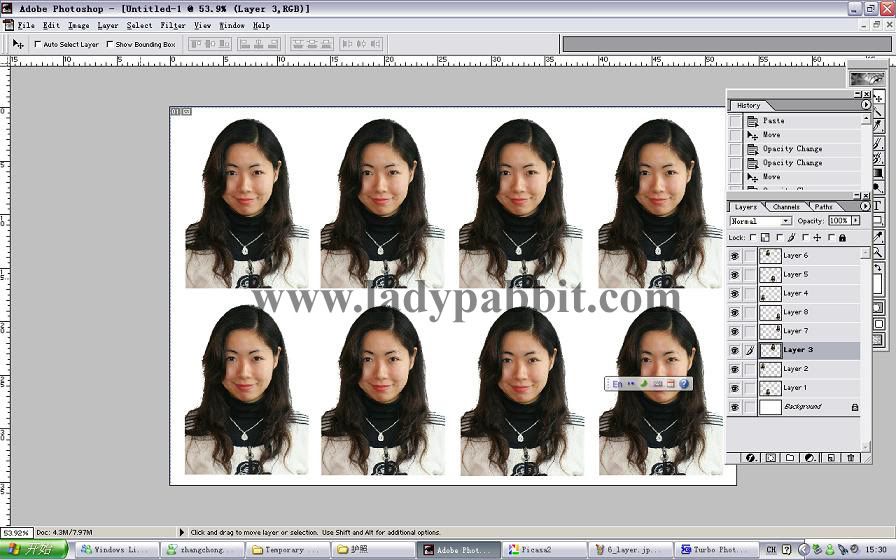896x560 pixels.
Task: Switch to the Channels tab
Action: [786, 207]
